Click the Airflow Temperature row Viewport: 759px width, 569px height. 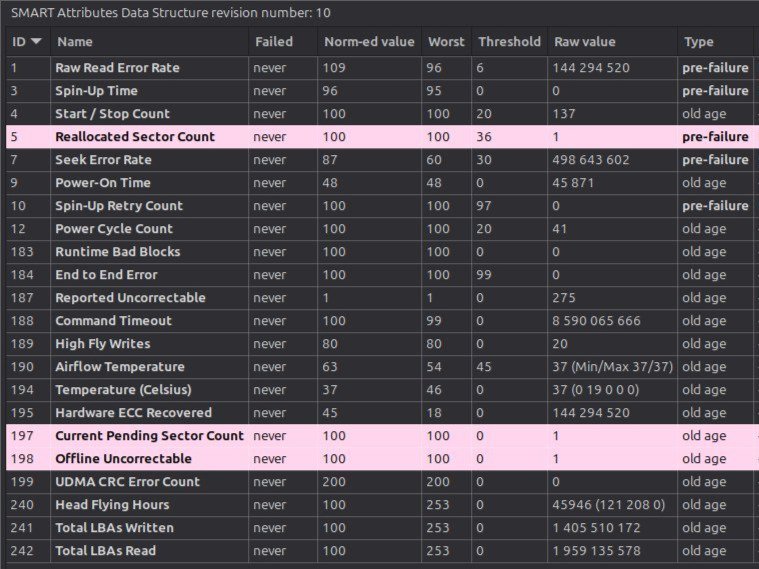[x=120, y=367]
